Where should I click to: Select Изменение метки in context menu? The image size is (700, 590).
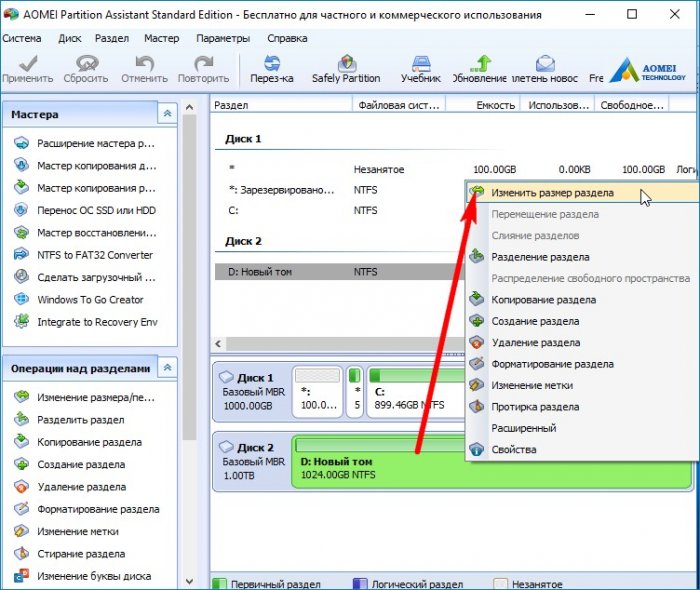[582, 386]
